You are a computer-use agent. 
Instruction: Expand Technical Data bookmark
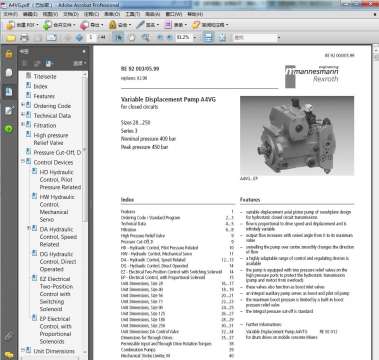(x=23, y=115)
